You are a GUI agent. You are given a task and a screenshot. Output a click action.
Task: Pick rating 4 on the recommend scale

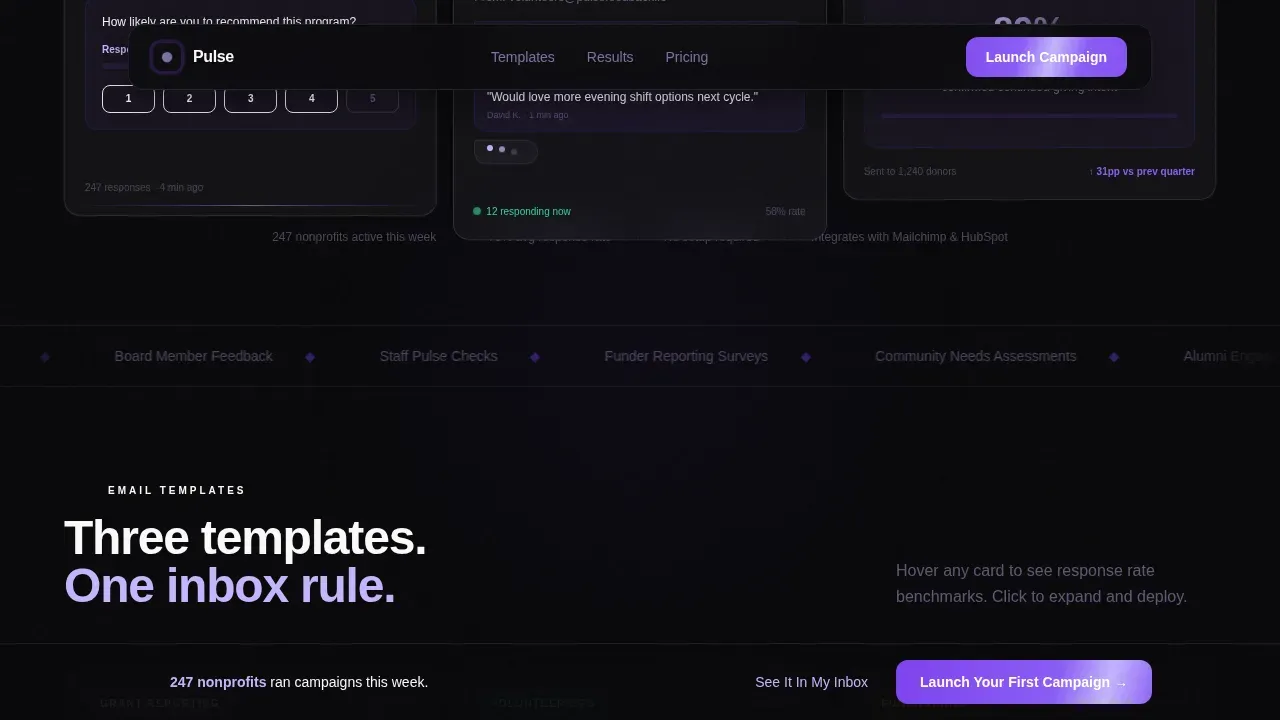(311, 99)
